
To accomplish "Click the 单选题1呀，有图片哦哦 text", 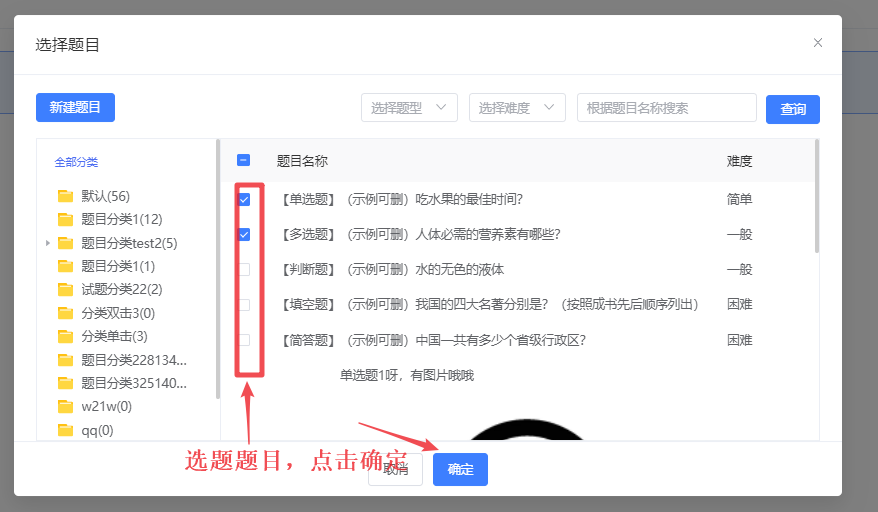I will click(x=407, y=375).
